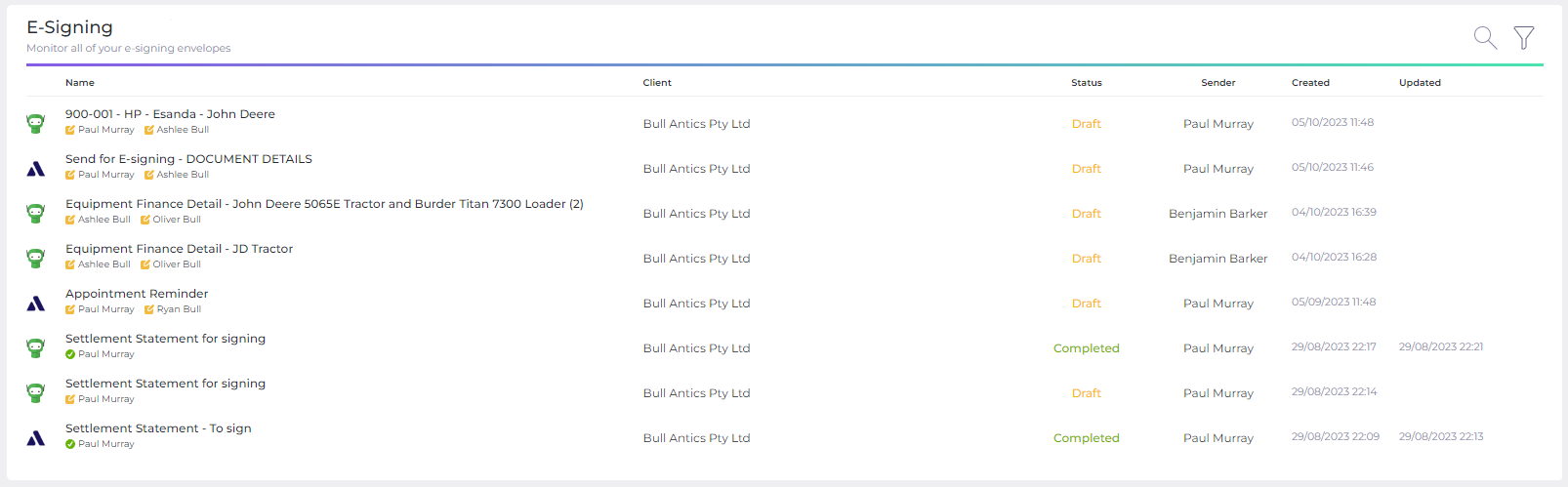Image resolution: width=1568 pixels, height=487 pixels.
Task: Click the Sender column header
Action: click(x=1218, y=83)
